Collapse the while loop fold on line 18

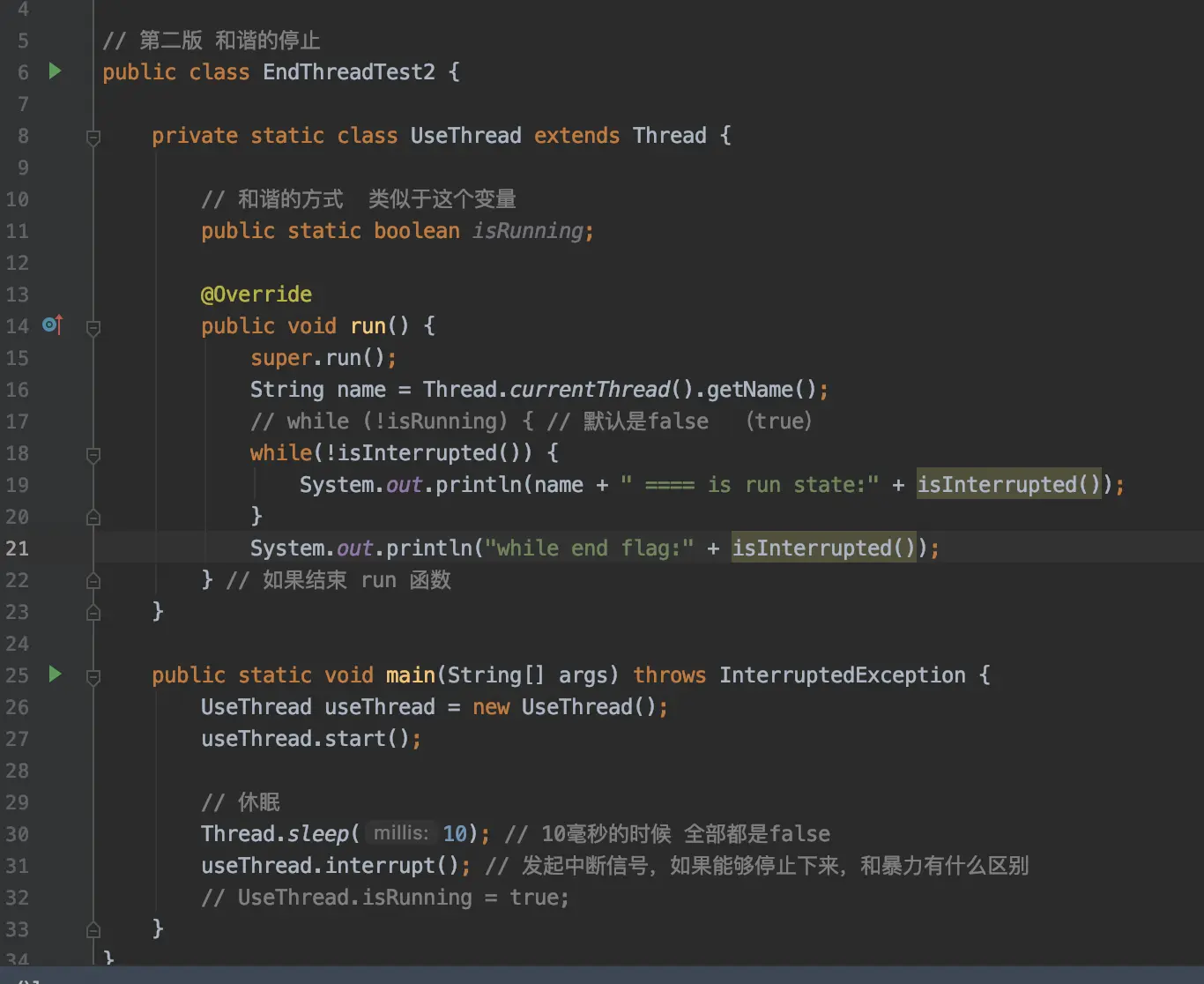93,454
